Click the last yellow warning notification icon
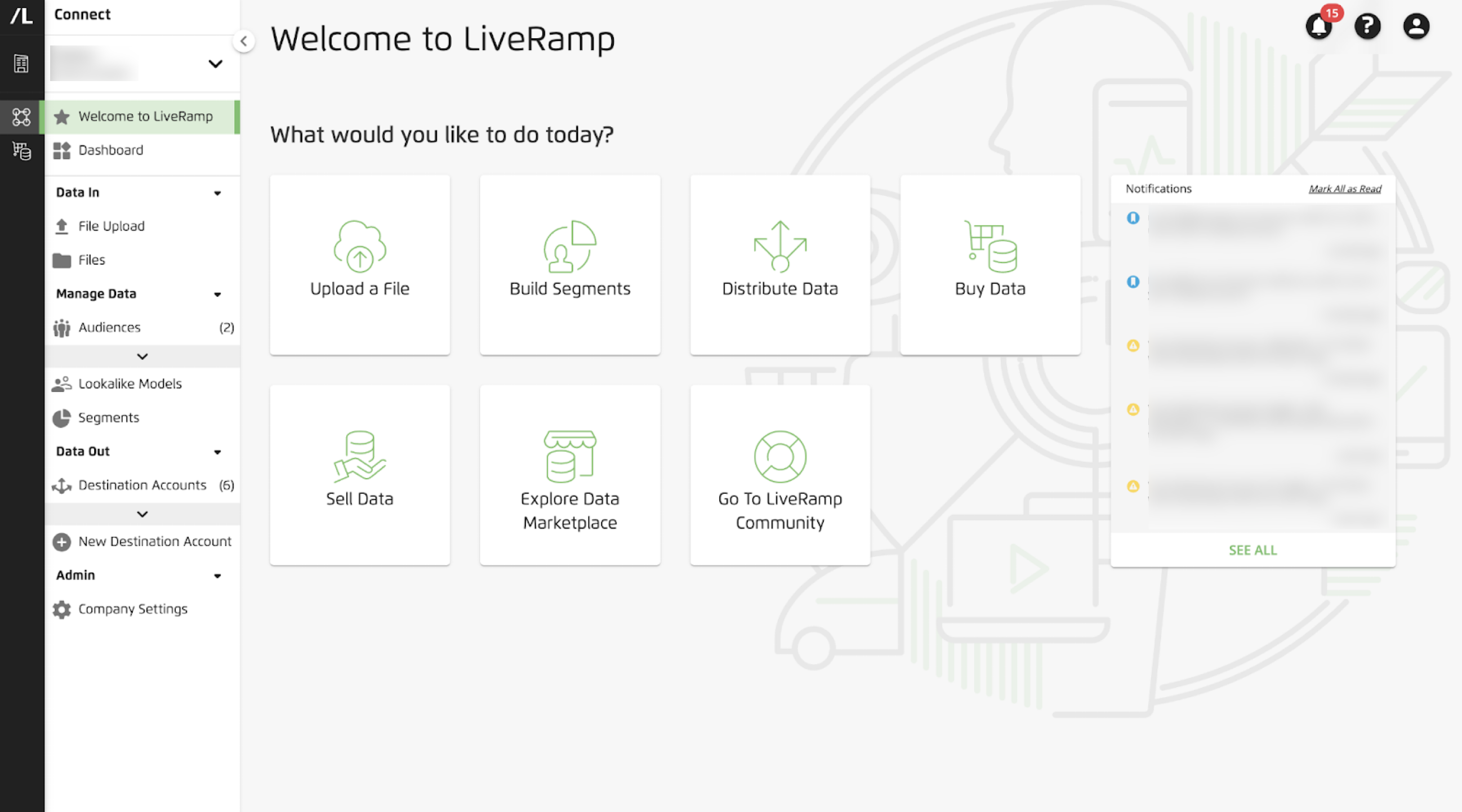 1133,486
